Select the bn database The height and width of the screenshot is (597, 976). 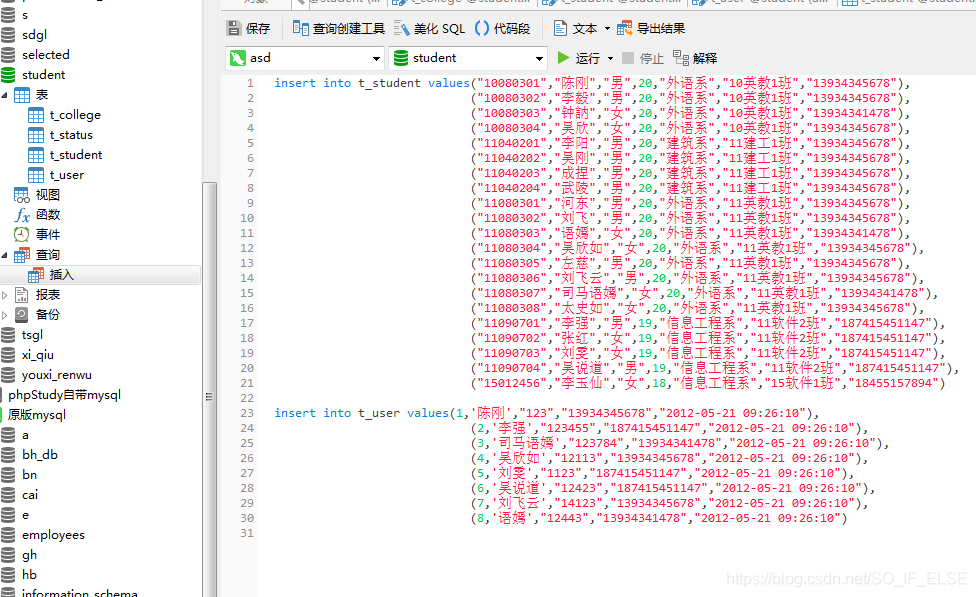tap(29, 475)
